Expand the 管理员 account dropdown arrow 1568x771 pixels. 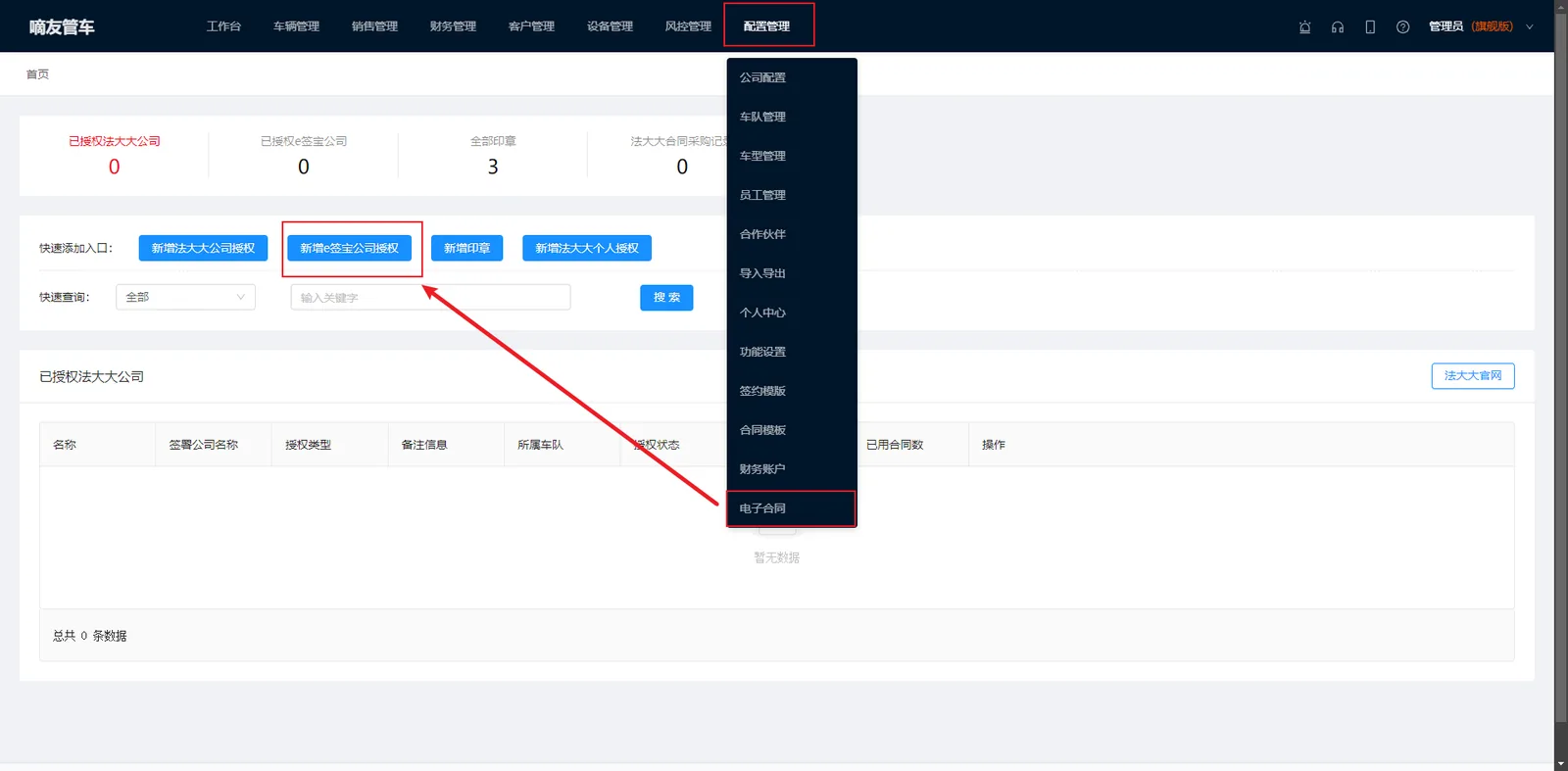pyautogui.click(x=1529, y=27)
